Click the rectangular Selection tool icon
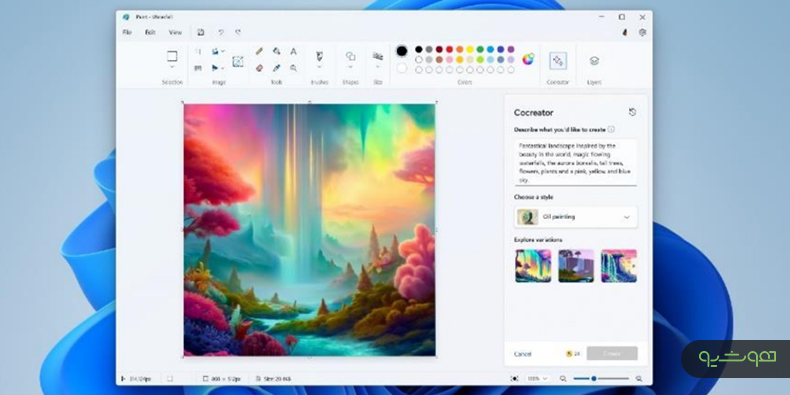 (x=172, y=56)
